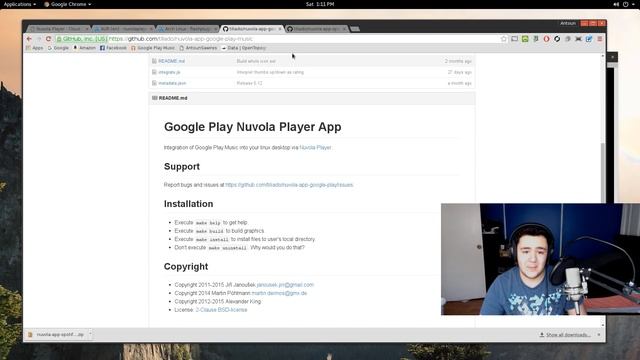Open the Data | OpenTopo bookmark
640x360 pixels.
click(244, 48)
